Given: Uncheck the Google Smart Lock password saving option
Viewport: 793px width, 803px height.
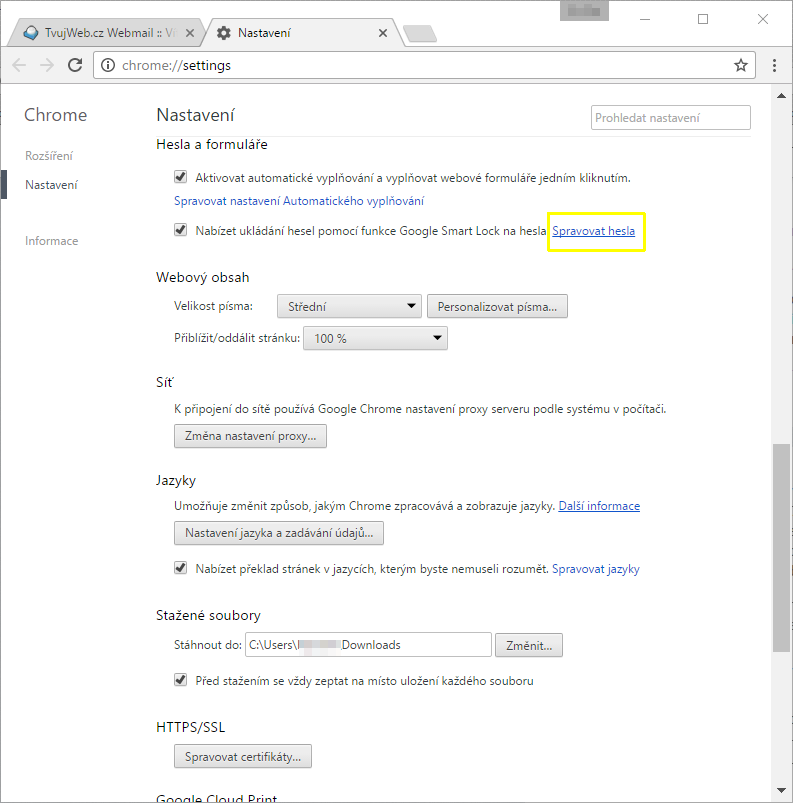Looking at the screenshot, I should tap(181, 230).
